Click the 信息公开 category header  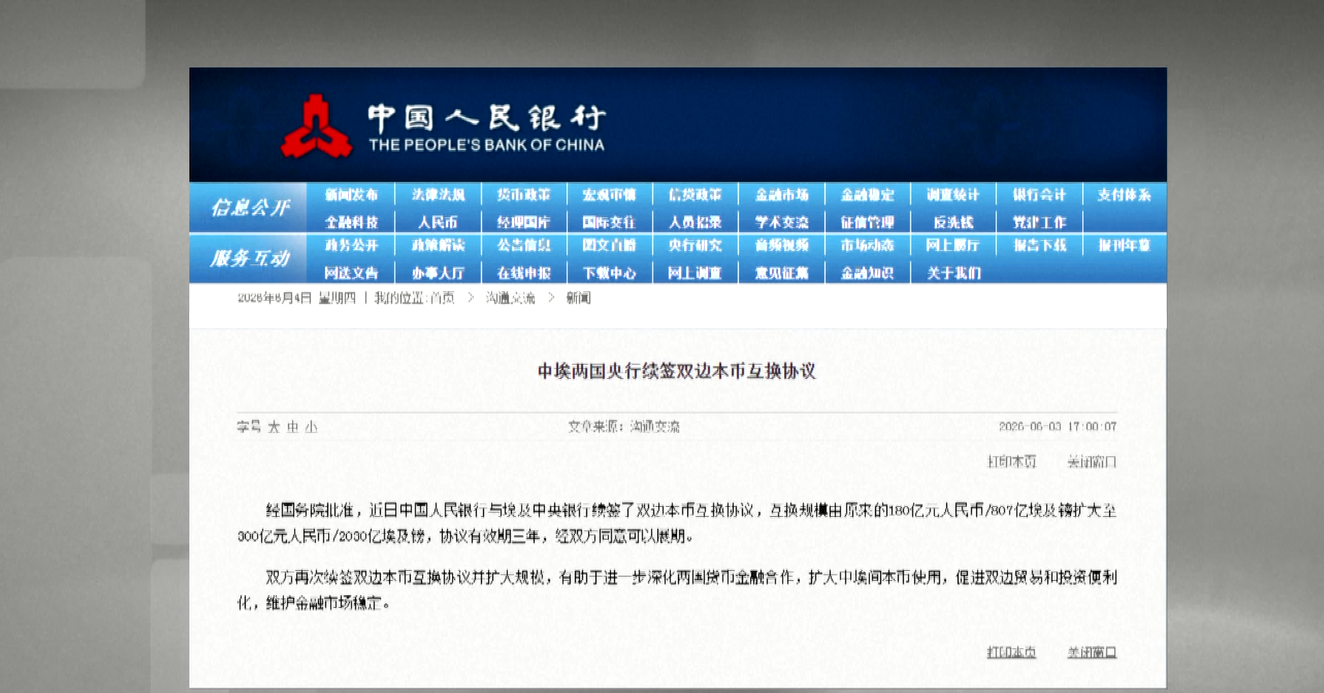click(x=250, y=208)
